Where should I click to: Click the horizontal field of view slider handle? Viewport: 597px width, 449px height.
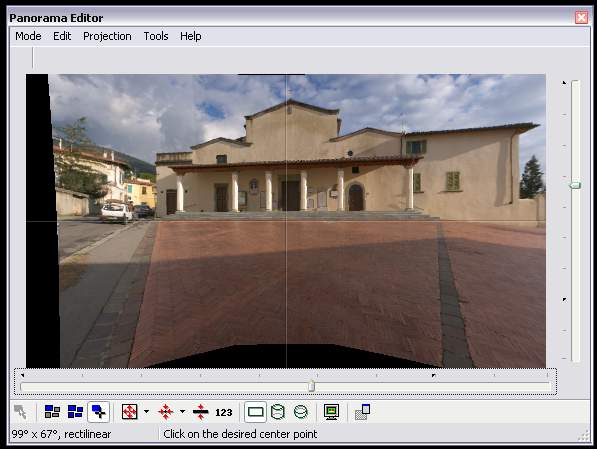pyautogui.click(x=311, y=386)
